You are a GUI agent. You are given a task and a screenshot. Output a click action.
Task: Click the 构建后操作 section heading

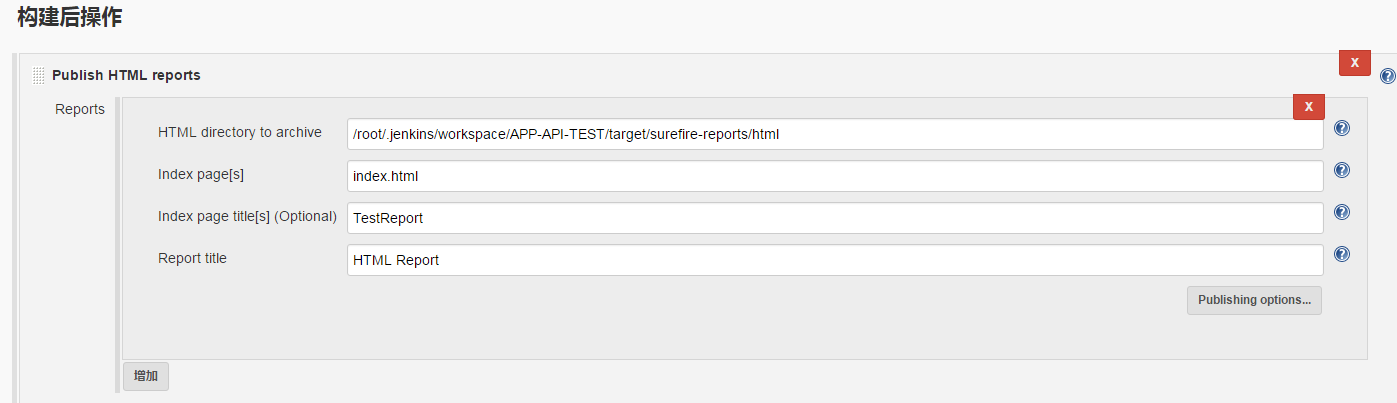click(x=70, y=16)
